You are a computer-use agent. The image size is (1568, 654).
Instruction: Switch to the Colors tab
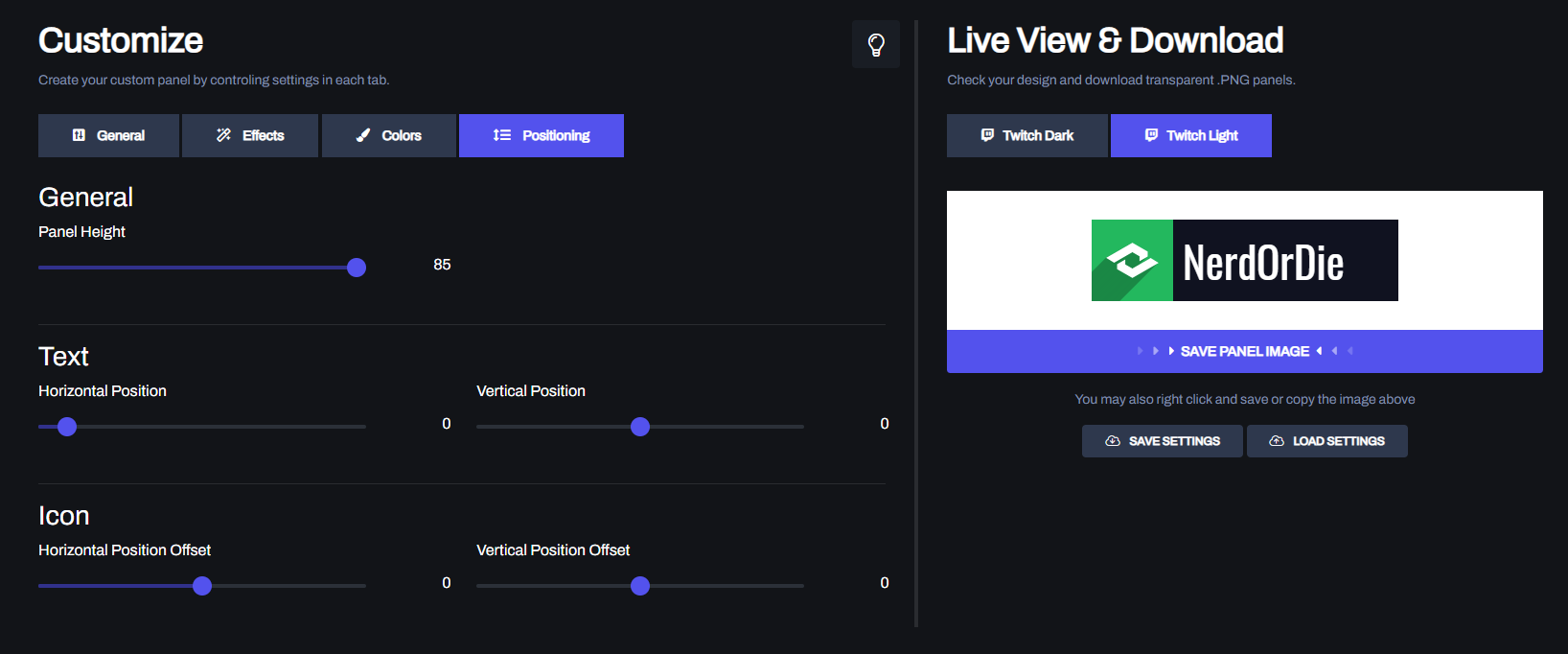pyautogui.click(x=389, y=135)
